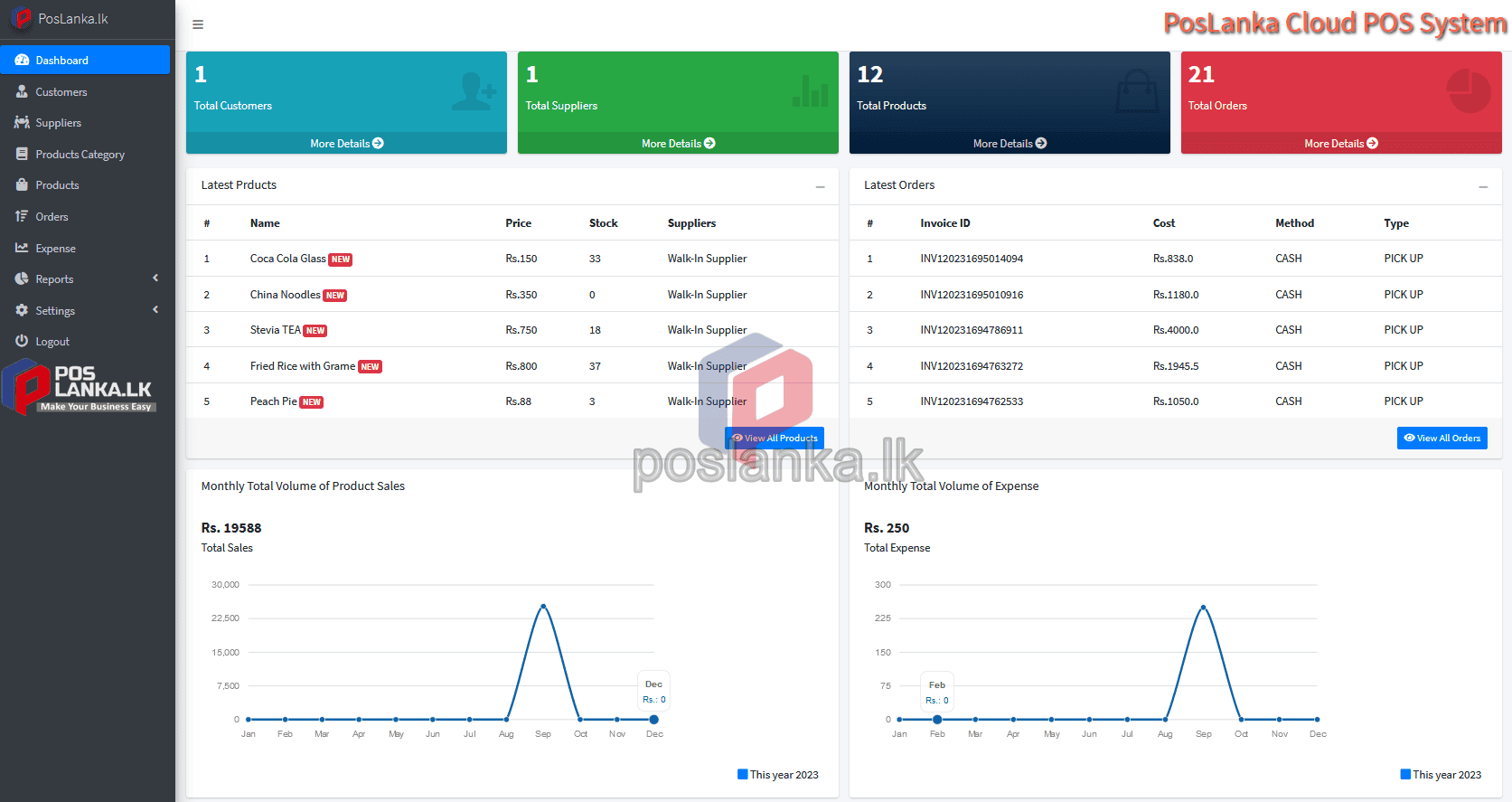Click the Expense chart icon in sidebar
The height and width of the screenshot is (802, 1512).
(x=22, y=248)
